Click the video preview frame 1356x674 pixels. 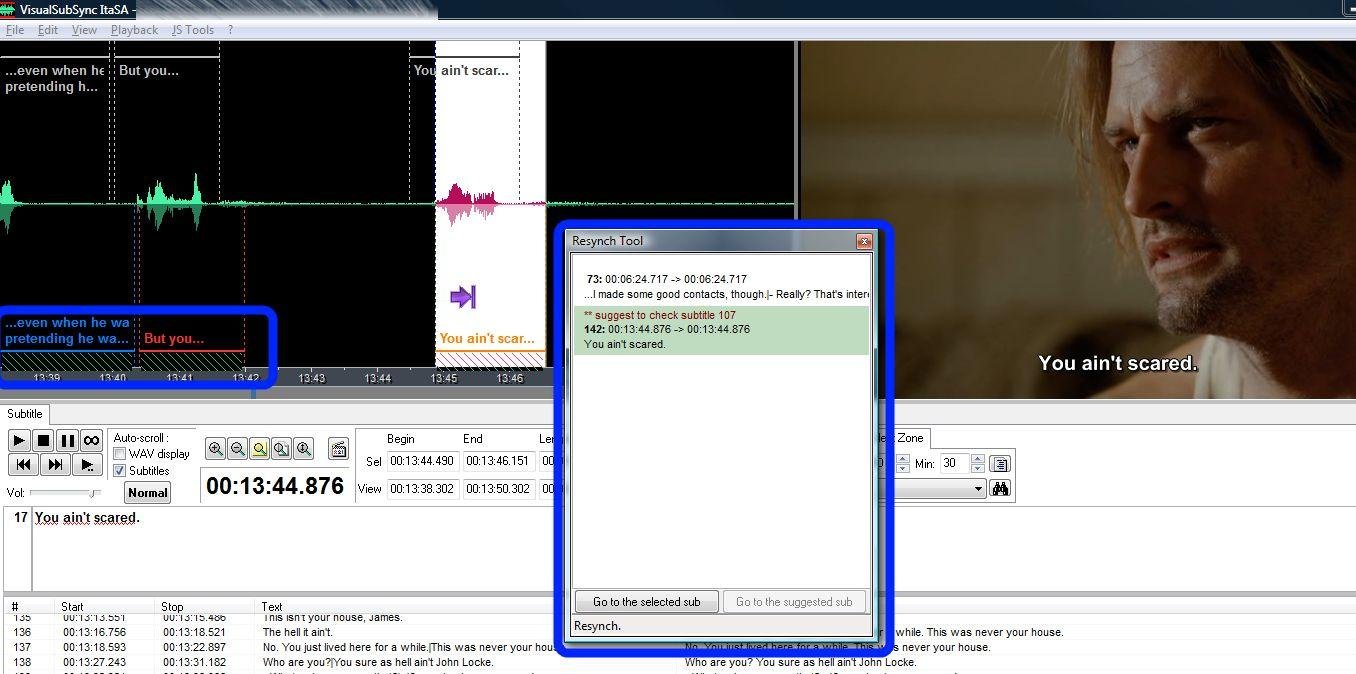click(1078, 219)
